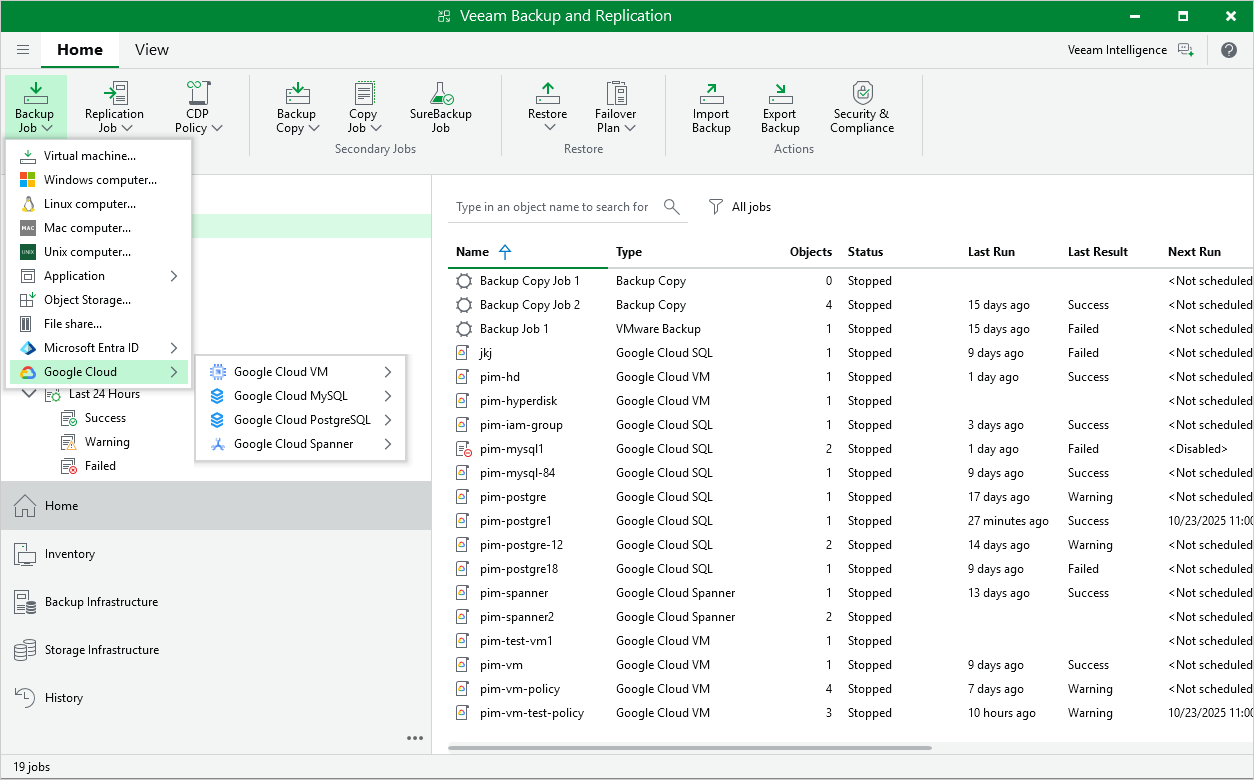Viewport: 1254px width, 780px height.
Task: Expand Google Cloud MySQL submenu
Action: tap(300, 396)
